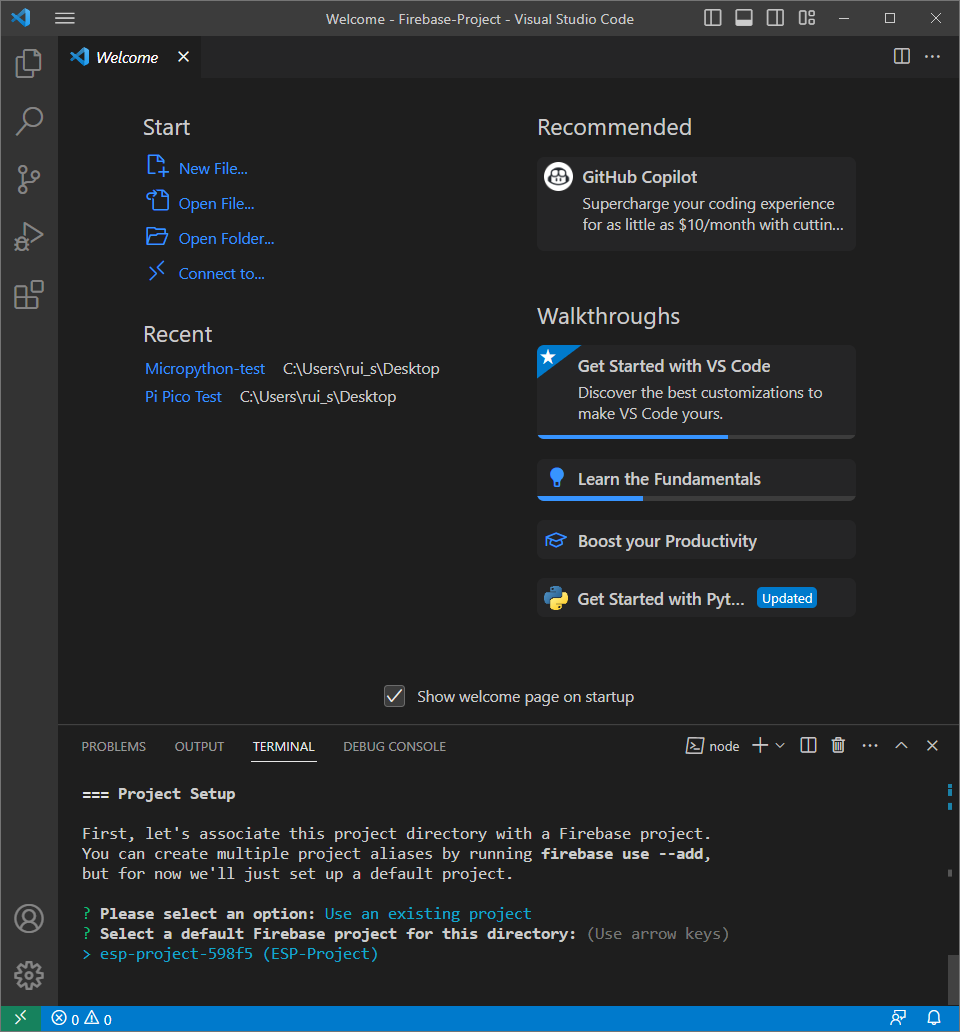
Task: Open Boost your Productivity walkthrough
Action: click(x=696, y=540)
